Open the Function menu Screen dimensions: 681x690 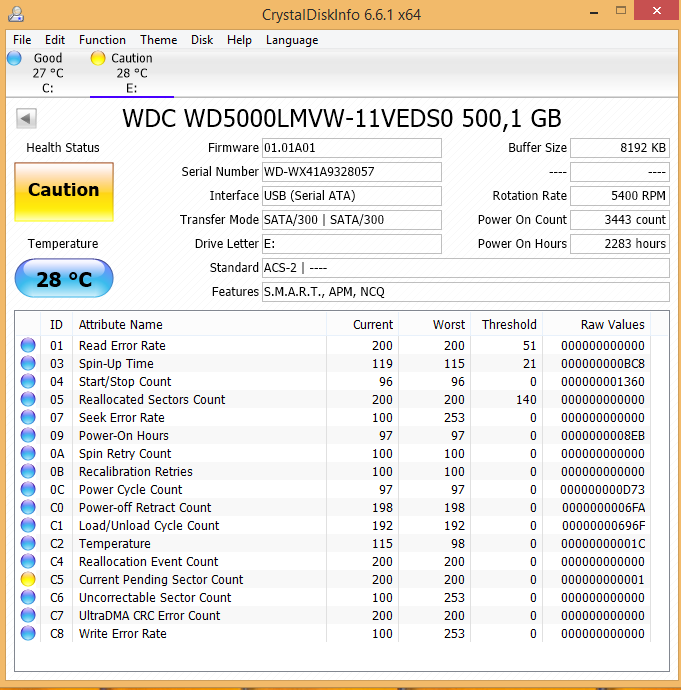(102, 40)
